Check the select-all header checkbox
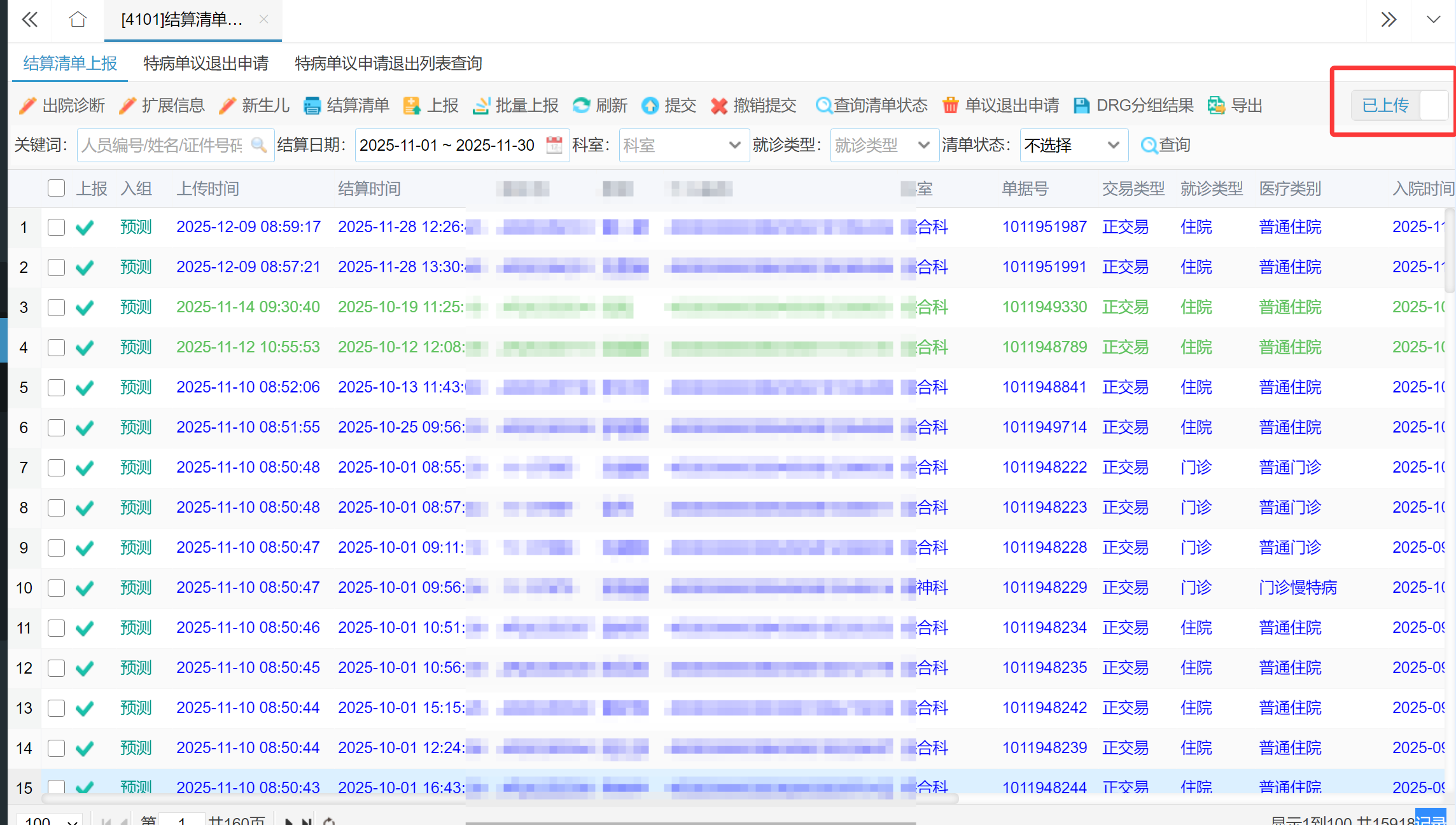Image resolution: width=1456 pixels, height=825 pixels. click(56, 188)
